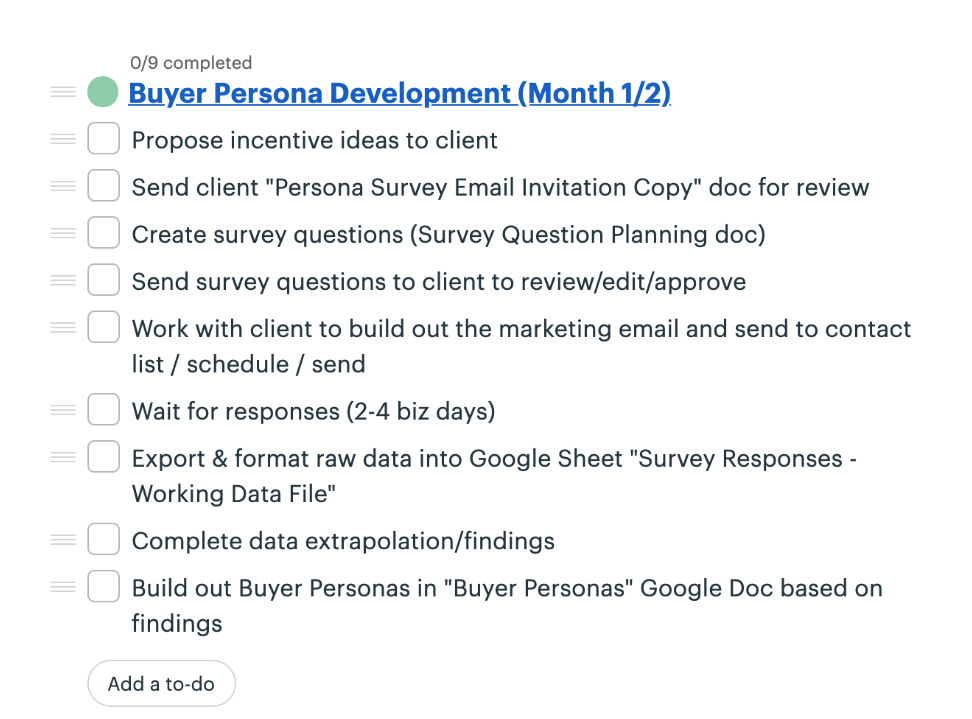Screen dimensions: 972x719
Task: Click the drag handle beside the marketing email task
Action: click(62, 327)
